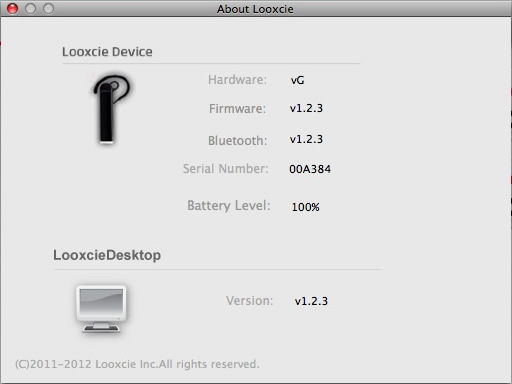Click the Looxcie headset device icon
This screenshot has height=384, width=512.
pyautogui.click(x=112, y=110)
